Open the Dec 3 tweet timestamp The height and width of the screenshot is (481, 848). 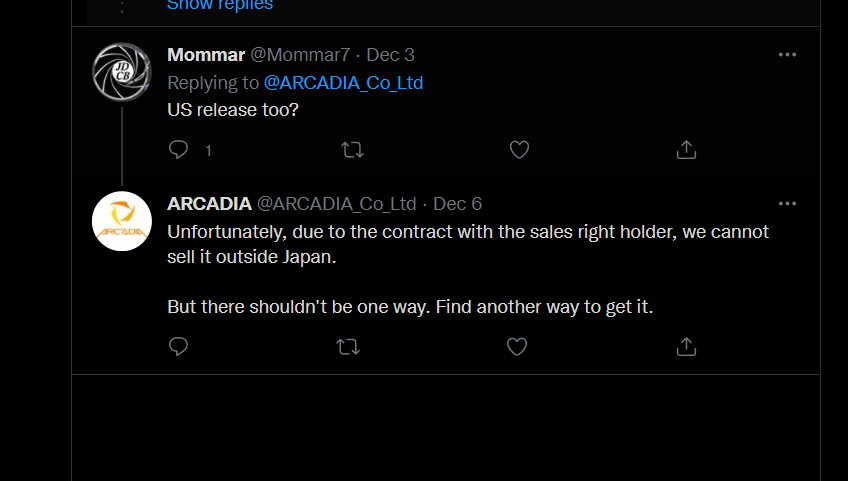(x=390, y=55)
